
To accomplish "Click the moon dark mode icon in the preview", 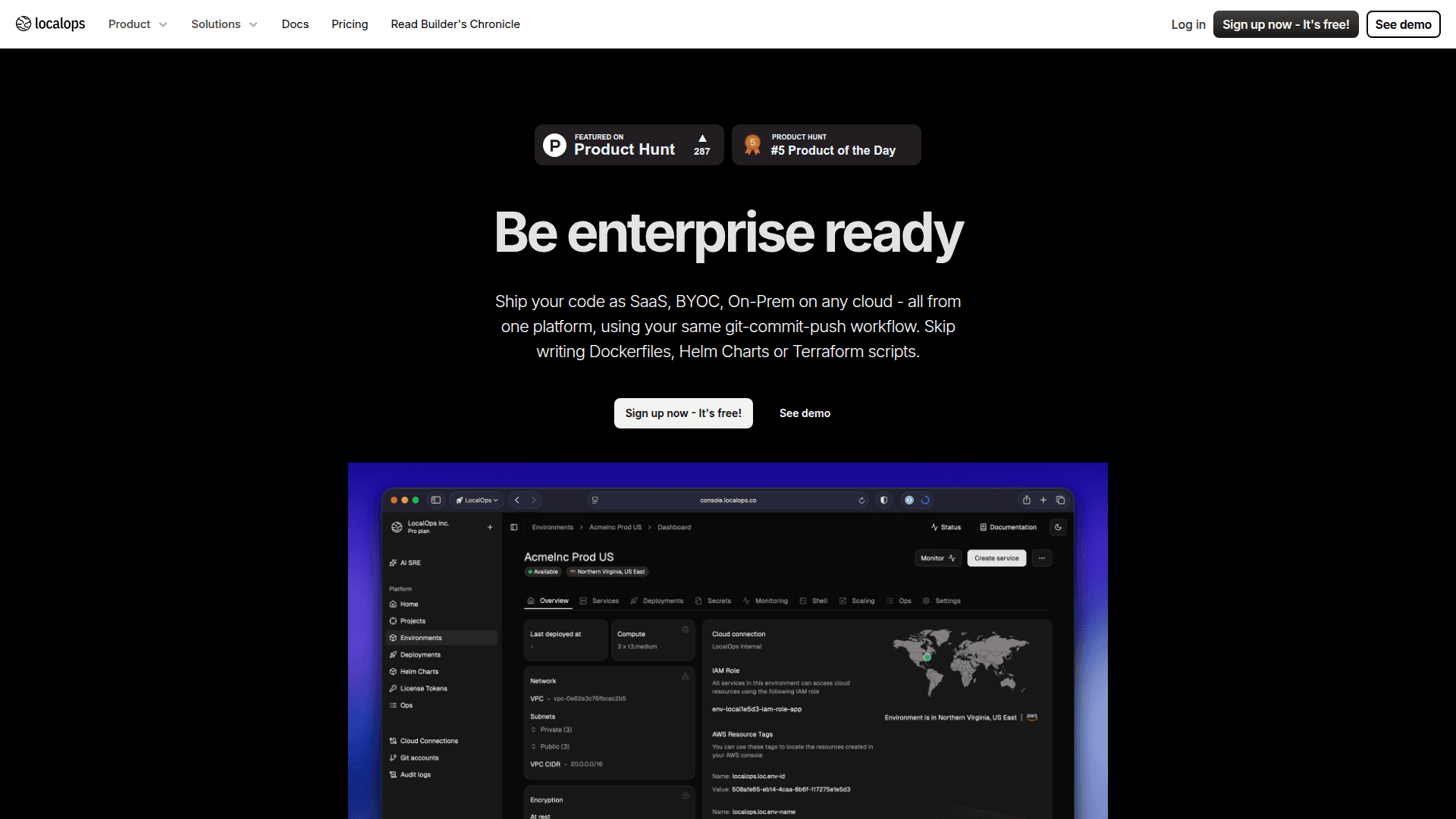I will 1058,527.
